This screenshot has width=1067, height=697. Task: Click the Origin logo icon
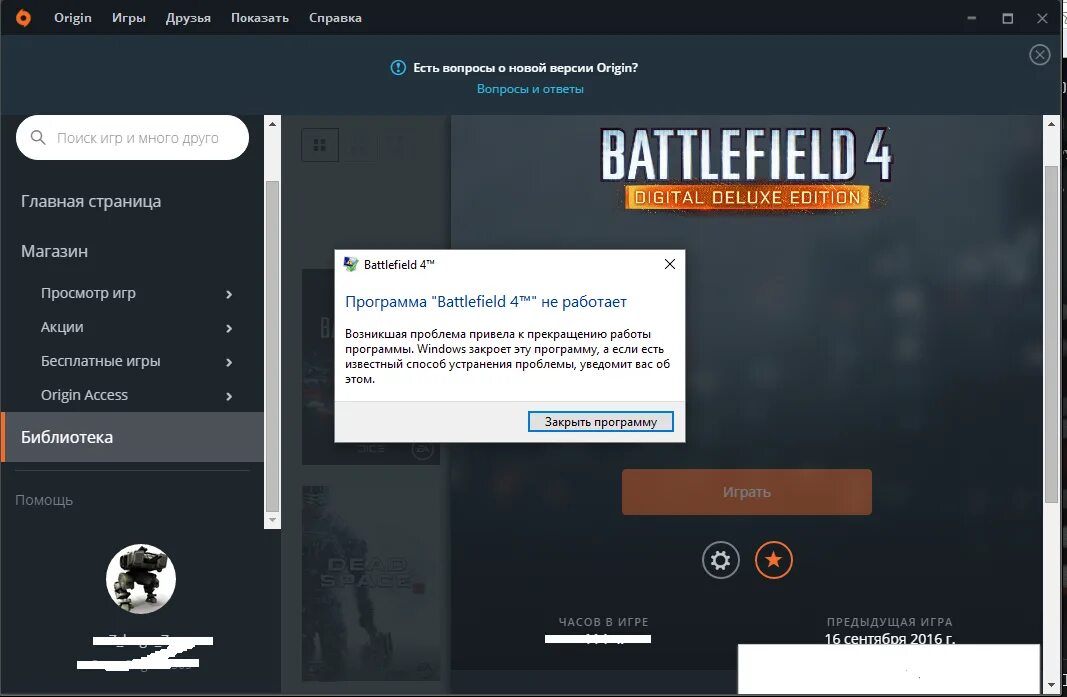coord(23,18)
